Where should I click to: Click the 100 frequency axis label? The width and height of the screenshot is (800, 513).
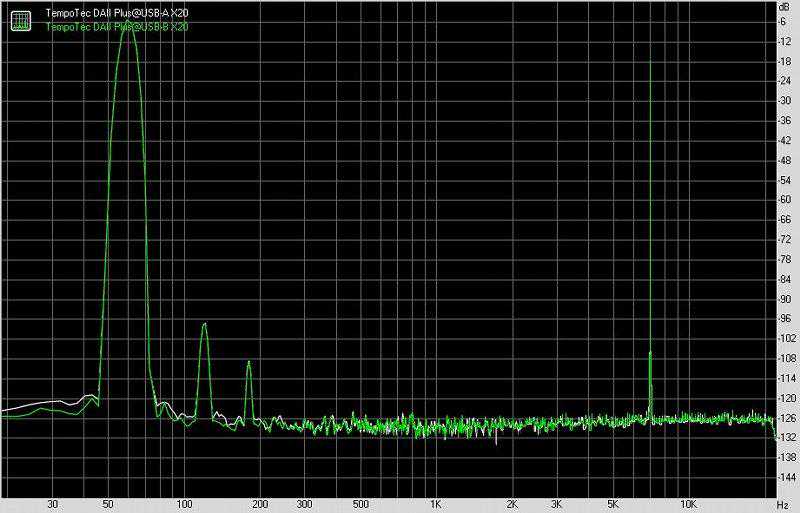[x=183, y=504]
